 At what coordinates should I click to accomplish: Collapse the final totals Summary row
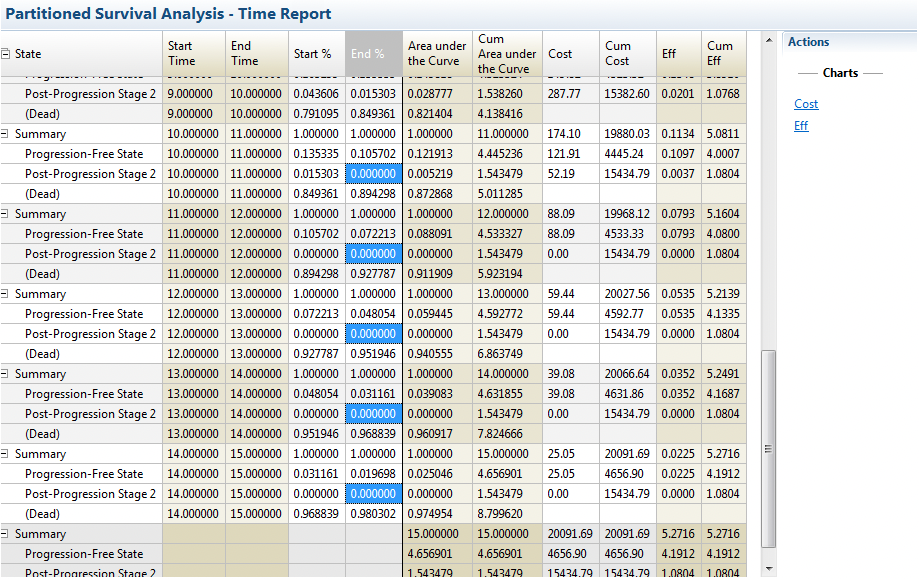[x=6, y=534]
